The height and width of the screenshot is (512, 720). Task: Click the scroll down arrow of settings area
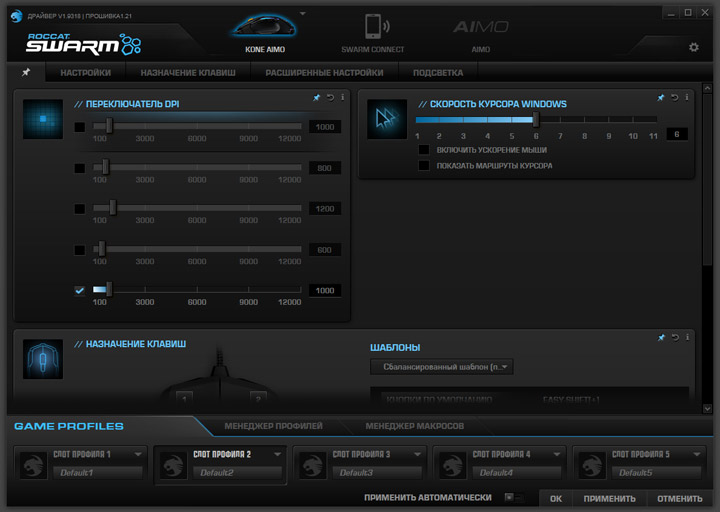(707, 408)
